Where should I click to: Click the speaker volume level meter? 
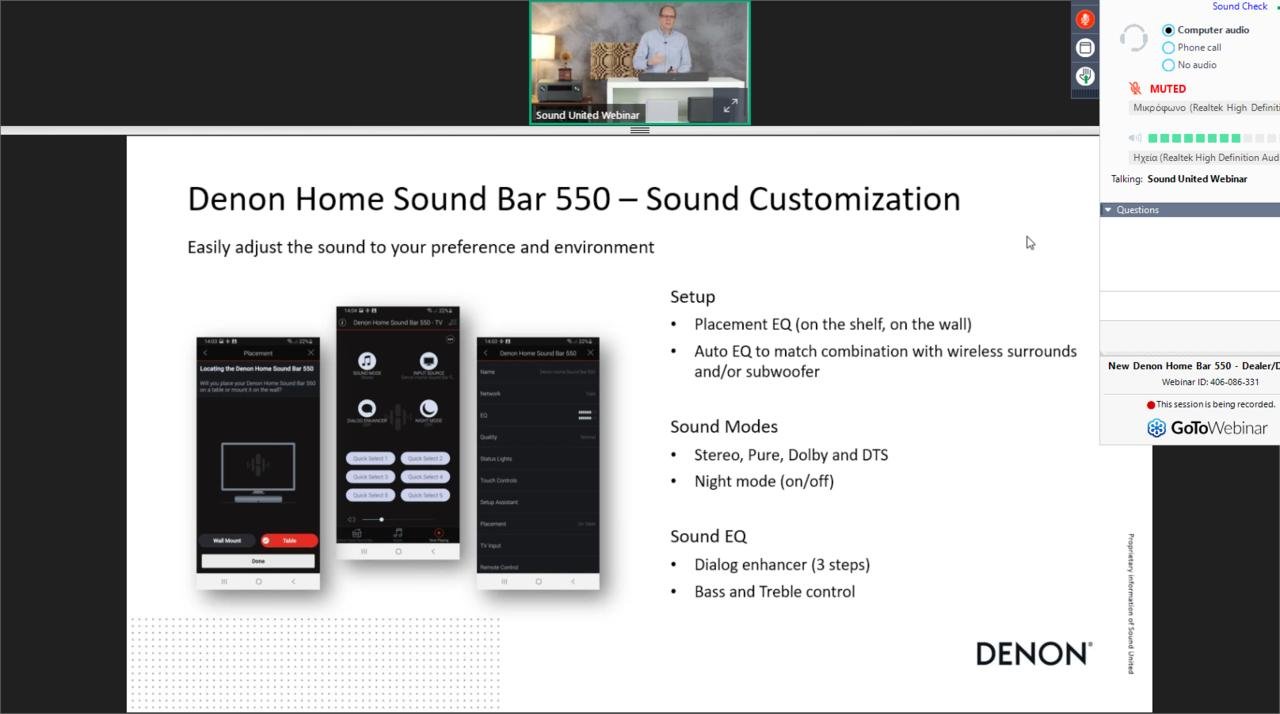[1210, 138]
